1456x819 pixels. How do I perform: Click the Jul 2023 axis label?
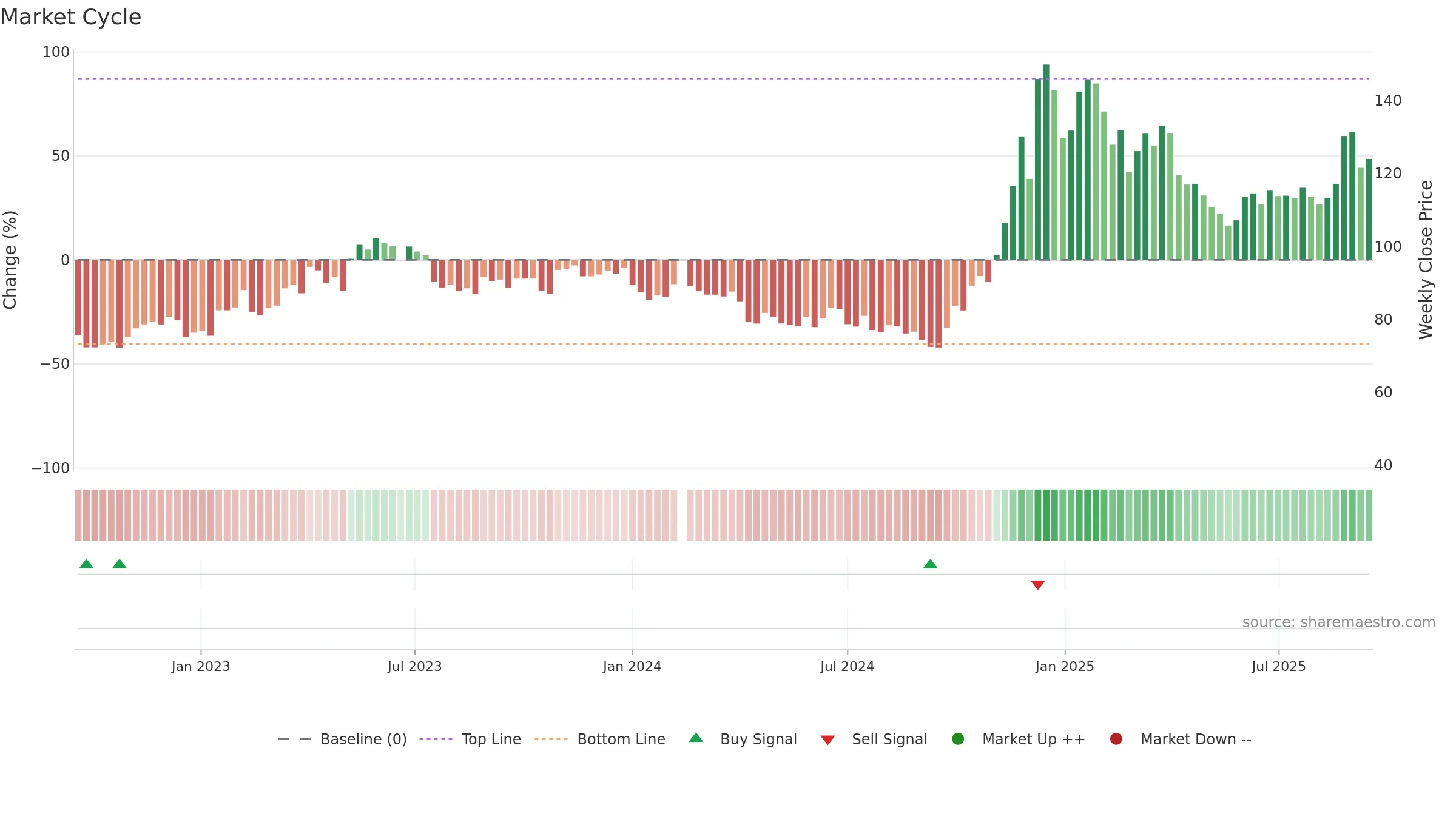415,667
